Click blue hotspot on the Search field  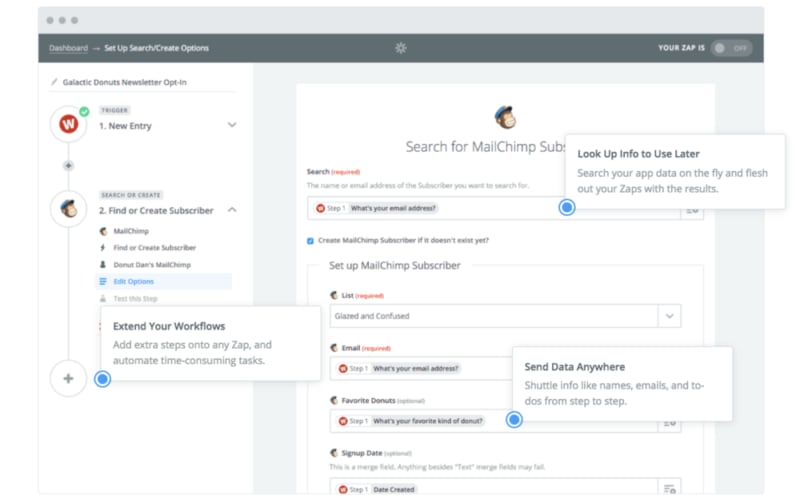[566, 208]
